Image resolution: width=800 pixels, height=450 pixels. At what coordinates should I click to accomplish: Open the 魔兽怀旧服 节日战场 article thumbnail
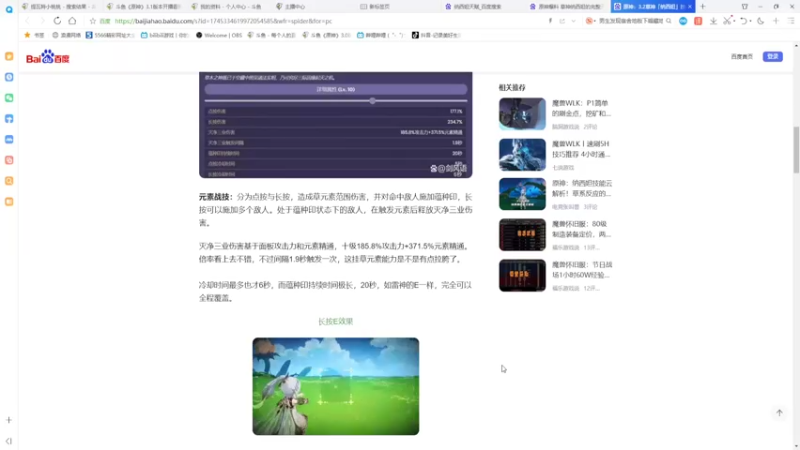(522, 276)
